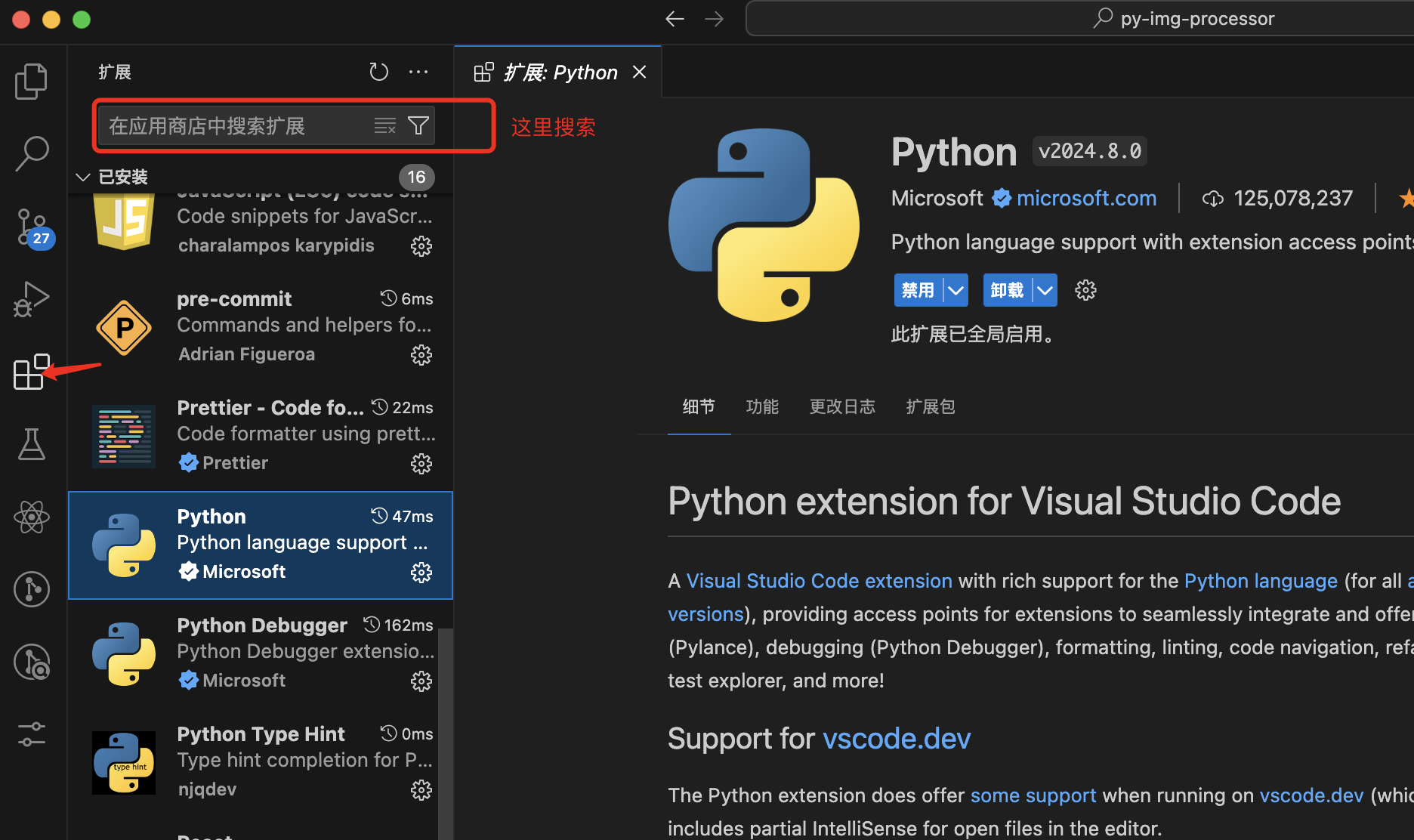Manage Prettier extension gear
This screenshot has height=840, width=1414.
(421, 464)
